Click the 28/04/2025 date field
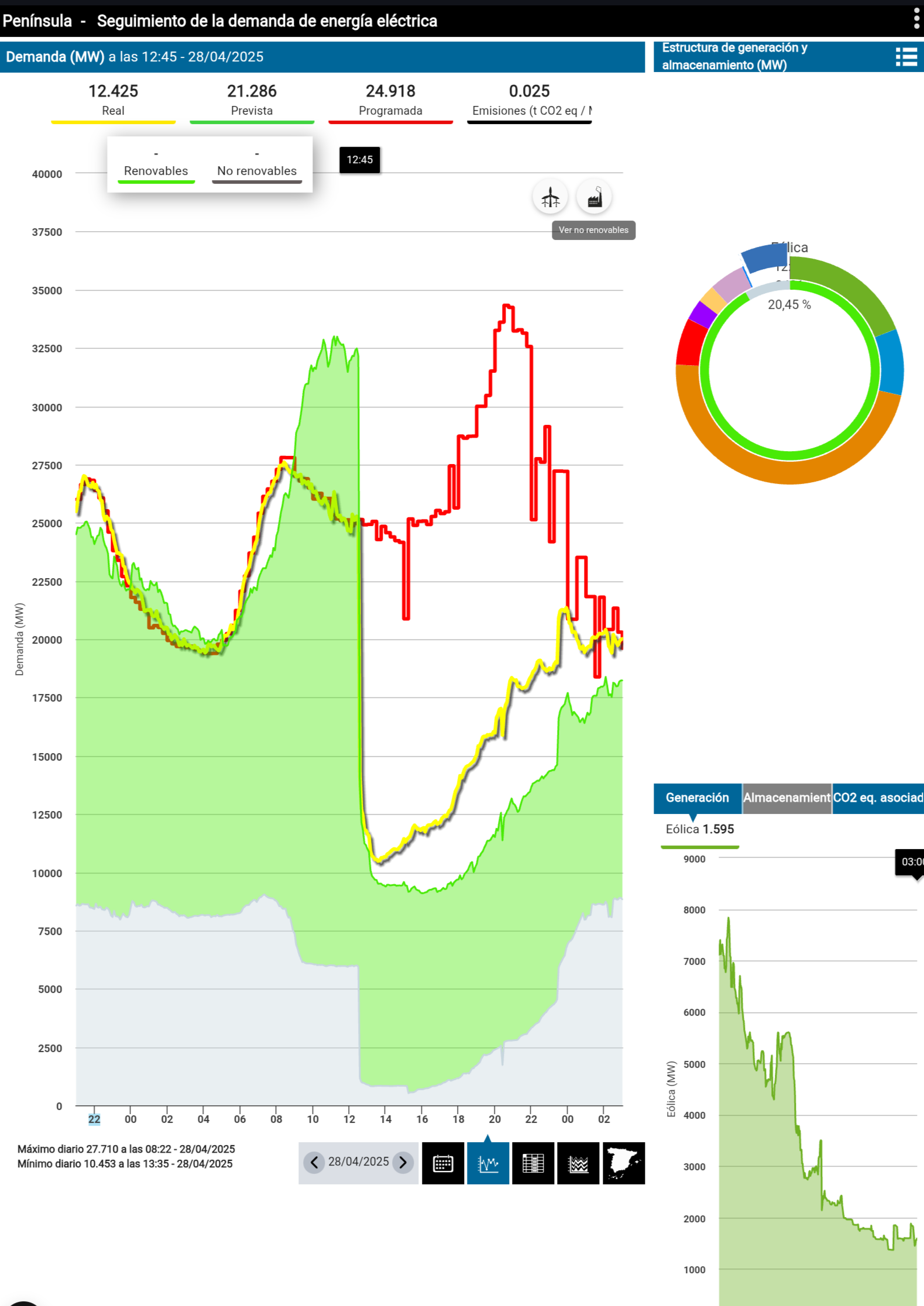Viewport: 924px width, 1306px height. click(358, 1162)
